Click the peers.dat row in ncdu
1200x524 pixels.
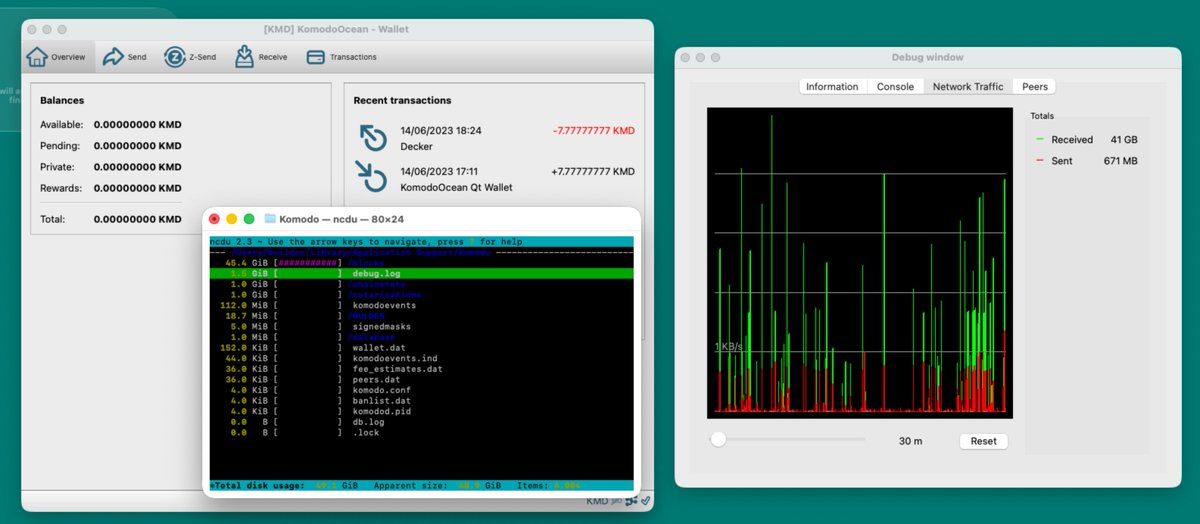coord(421,380)
